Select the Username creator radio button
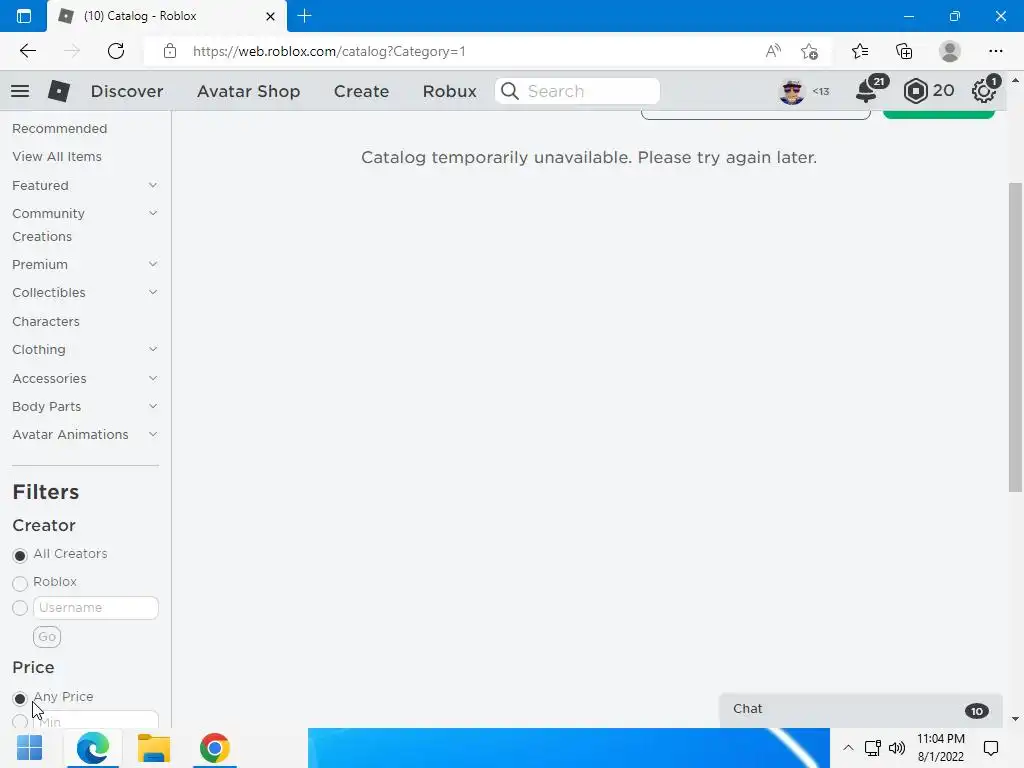1024x768 pixels. point(20,608)
